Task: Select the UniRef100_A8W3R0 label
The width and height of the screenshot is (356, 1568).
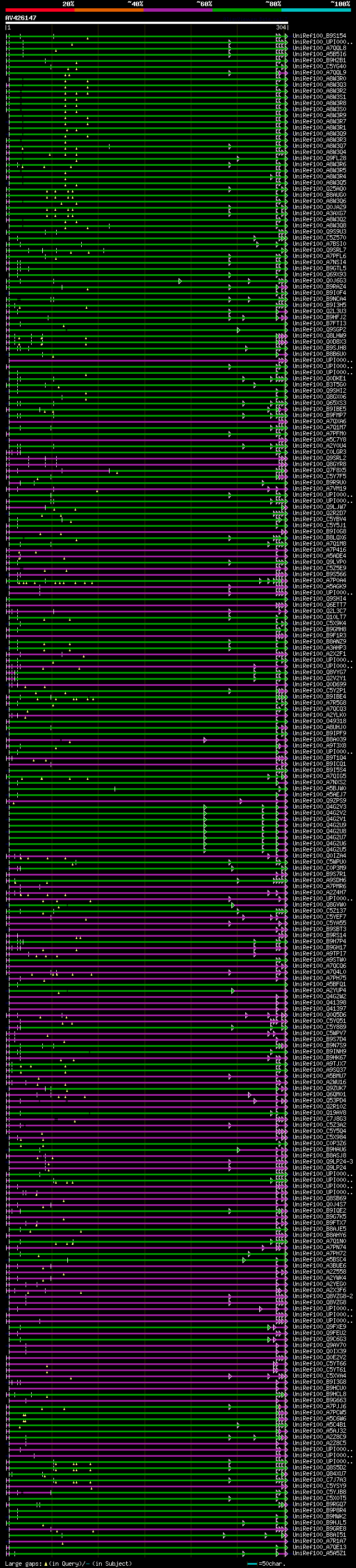Action: click(319, 78)
